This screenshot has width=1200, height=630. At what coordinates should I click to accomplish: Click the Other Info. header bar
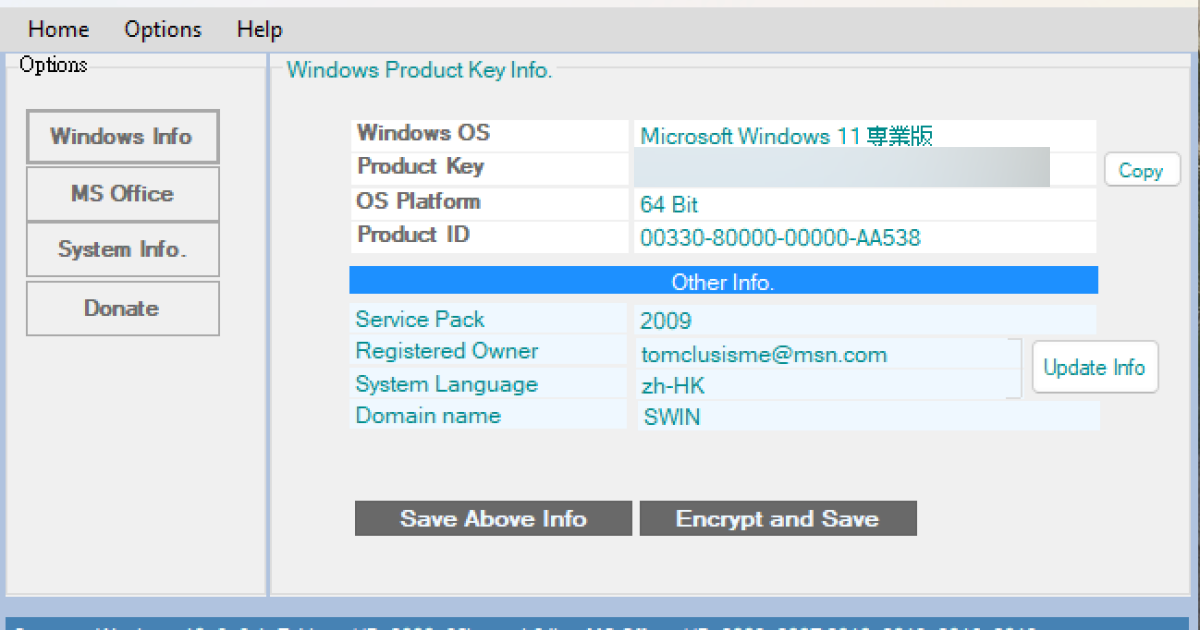(722, 281)
